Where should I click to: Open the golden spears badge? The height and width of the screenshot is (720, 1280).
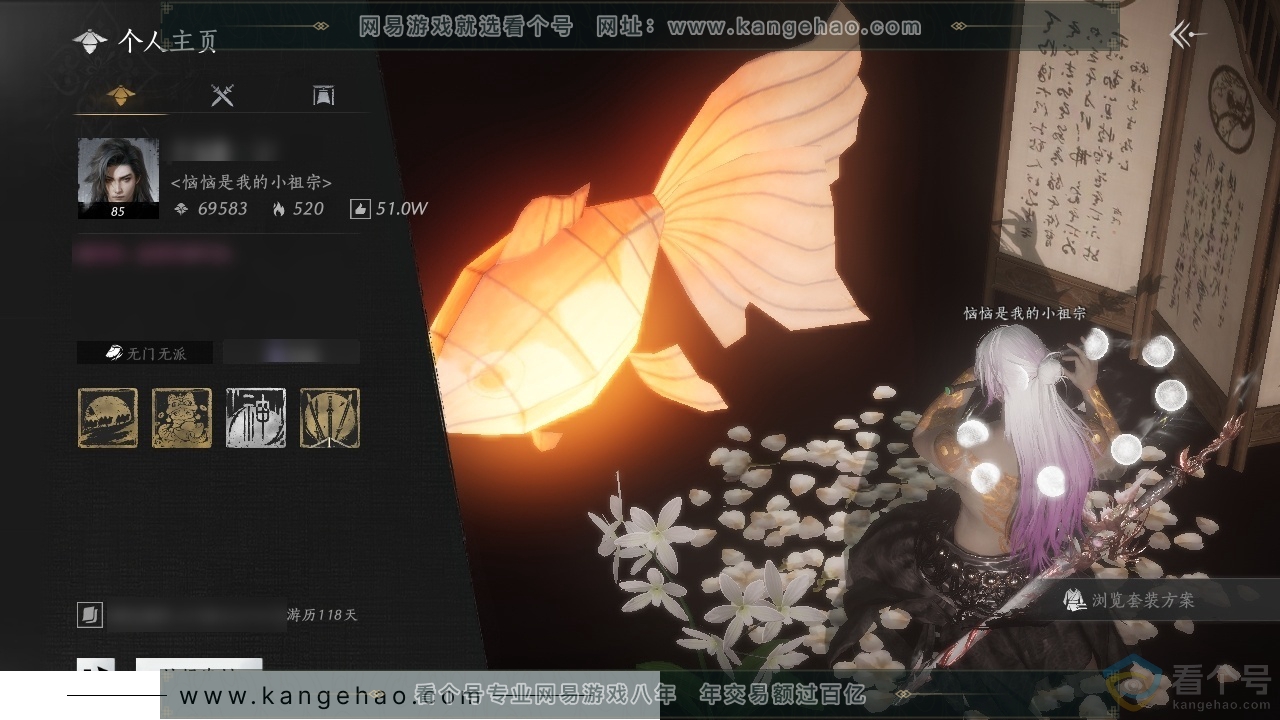pos(330,418)
